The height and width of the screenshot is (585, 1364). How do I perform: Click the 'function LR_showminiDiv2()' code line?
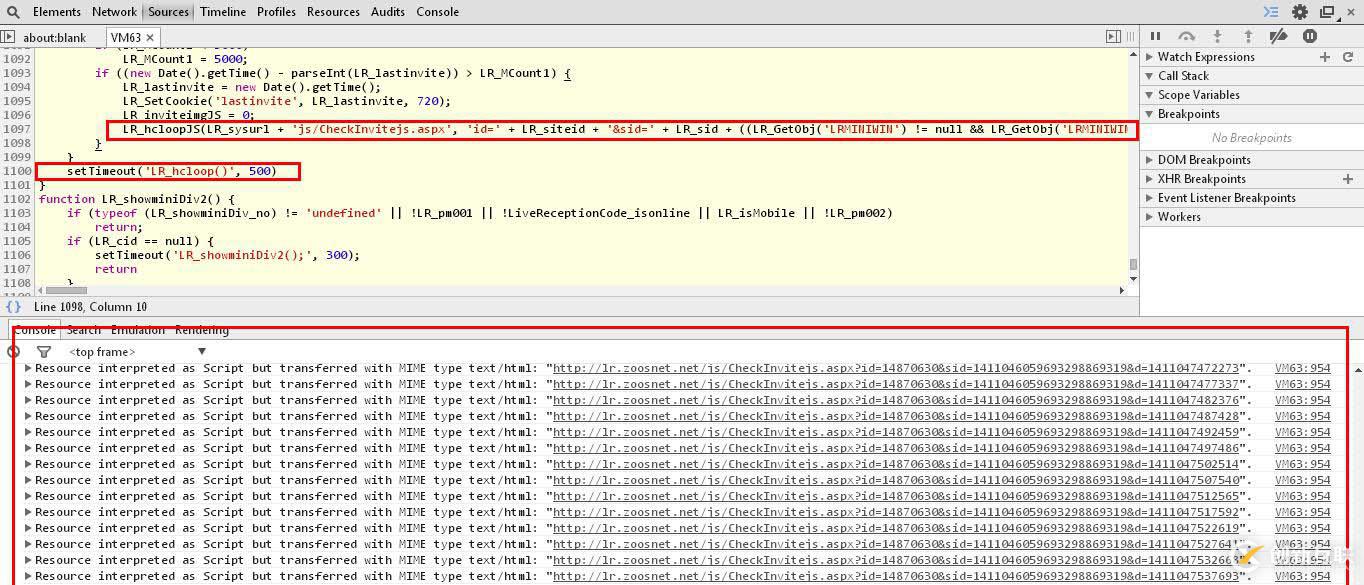[x=136, y=199]
